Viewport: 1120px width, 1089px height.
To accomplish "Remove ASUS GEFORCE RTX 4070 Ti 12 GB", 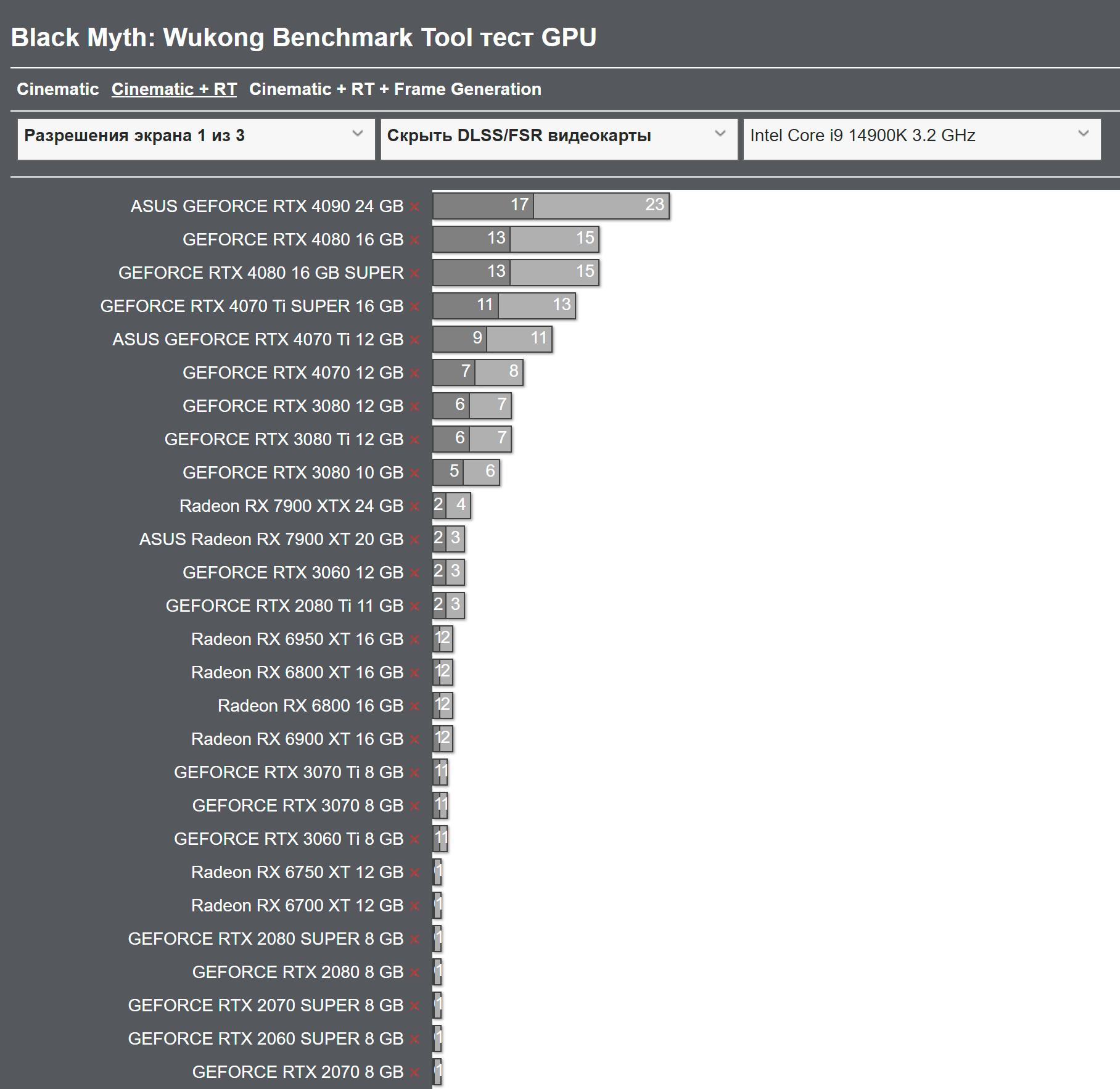I will (x=415, y=340).
